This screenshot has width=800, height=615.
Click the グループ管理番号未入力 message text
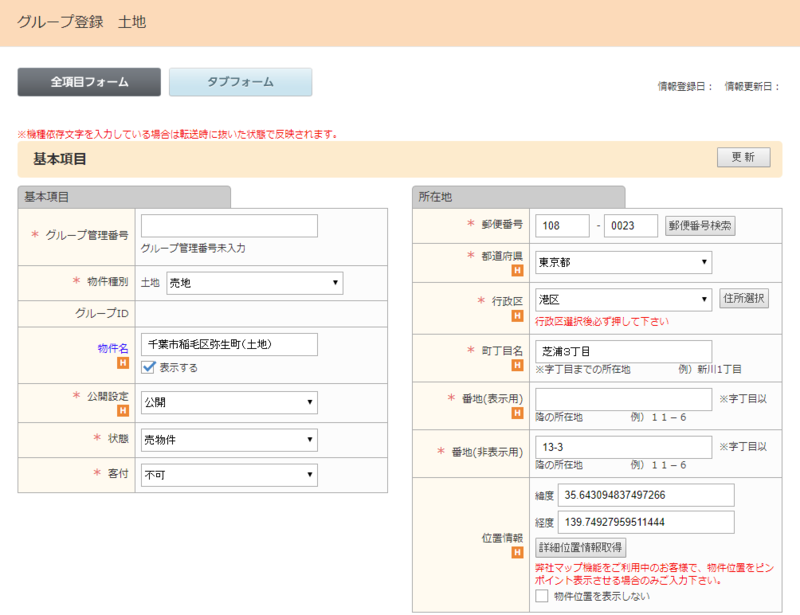point(193,249)
